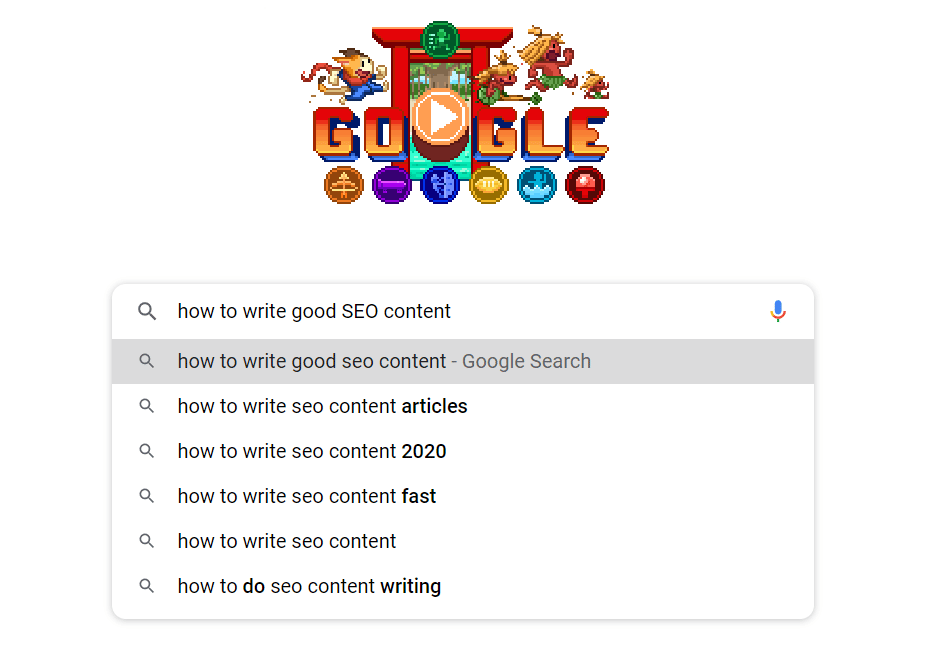938x656 pixels.
Task: Select the purple skateboarding medal icon
Action: (392, 185)
